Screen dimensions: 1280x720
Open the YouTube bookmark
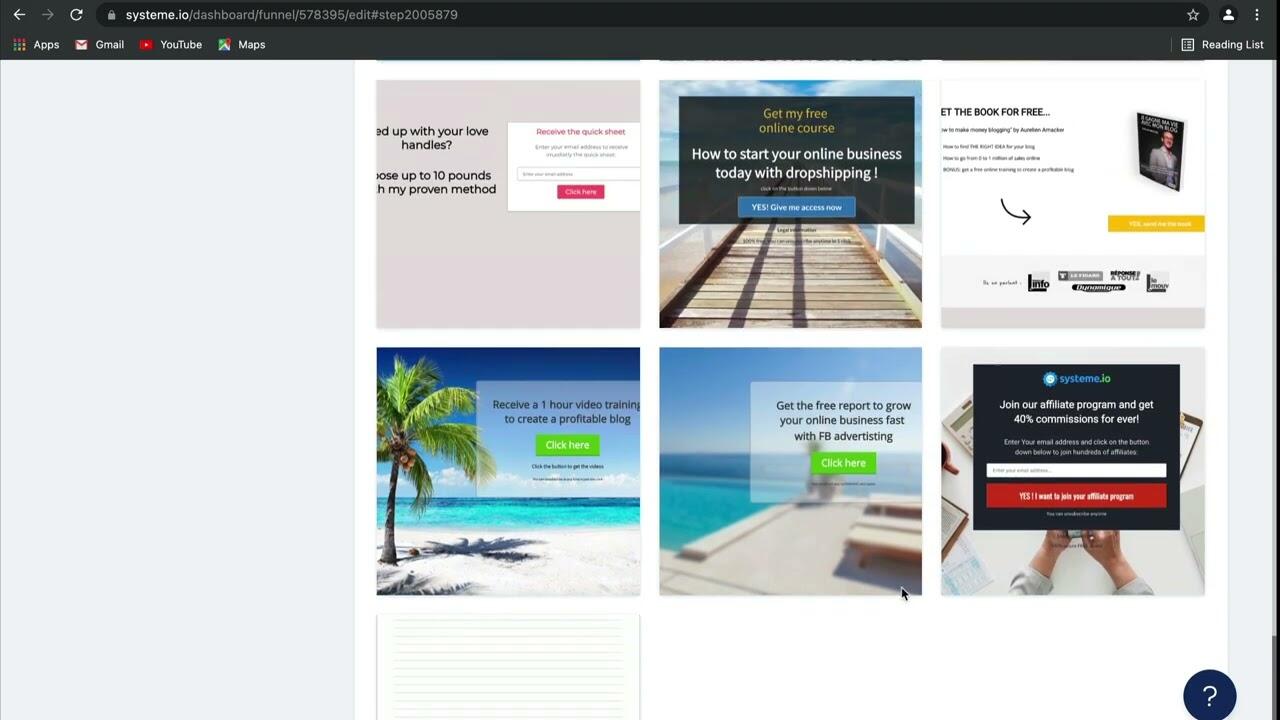coord(171,45)
